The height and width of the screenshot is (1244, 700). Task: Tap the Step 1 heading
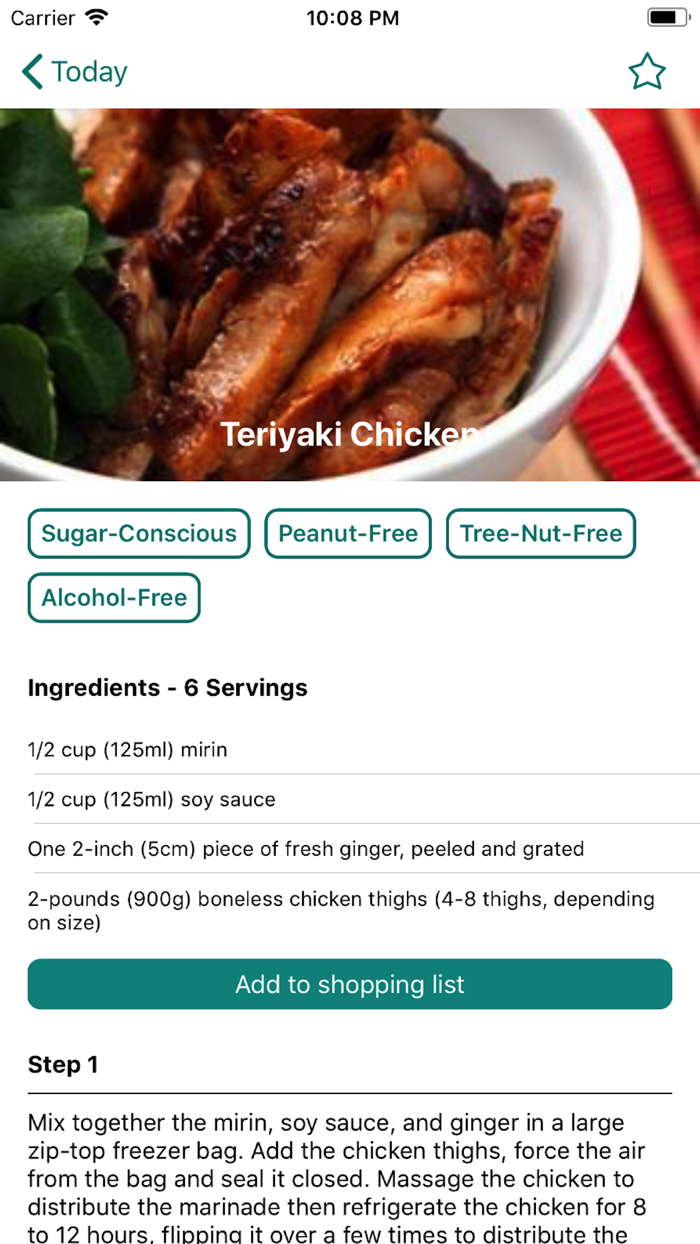point(63,1064)
